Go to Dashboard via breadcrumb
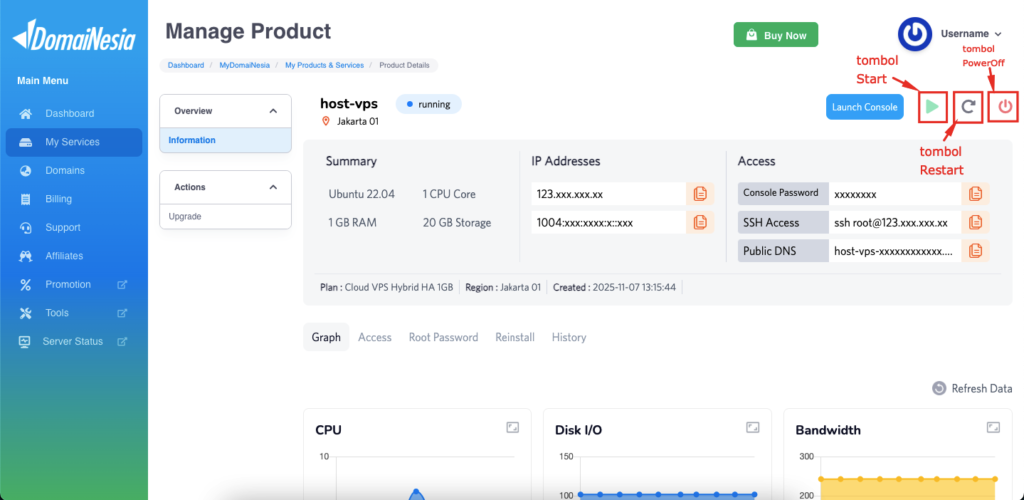Viewport: 1024px width, 500px height. 185,65
